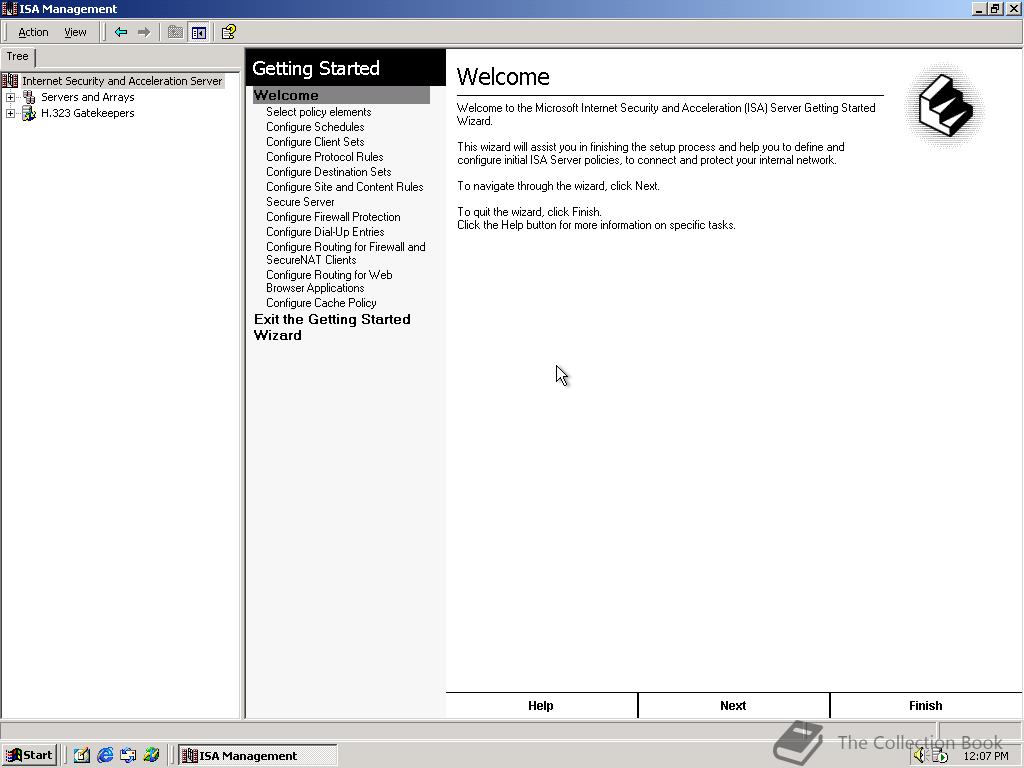Open Outlook Express from quick launch
This screenshot has height=768, width=1024.
[128, 755]
